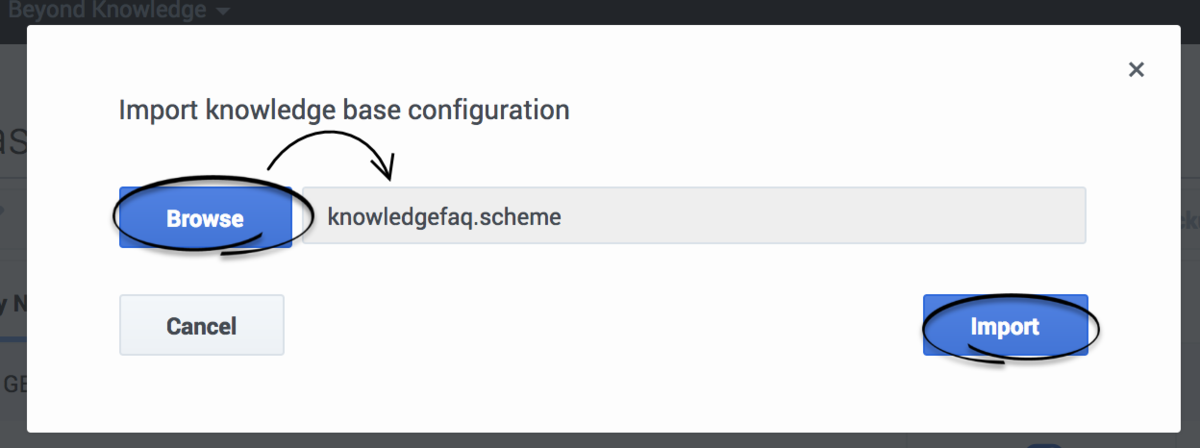Click the knowledgefaq.scheme file name field

(693, 215)
